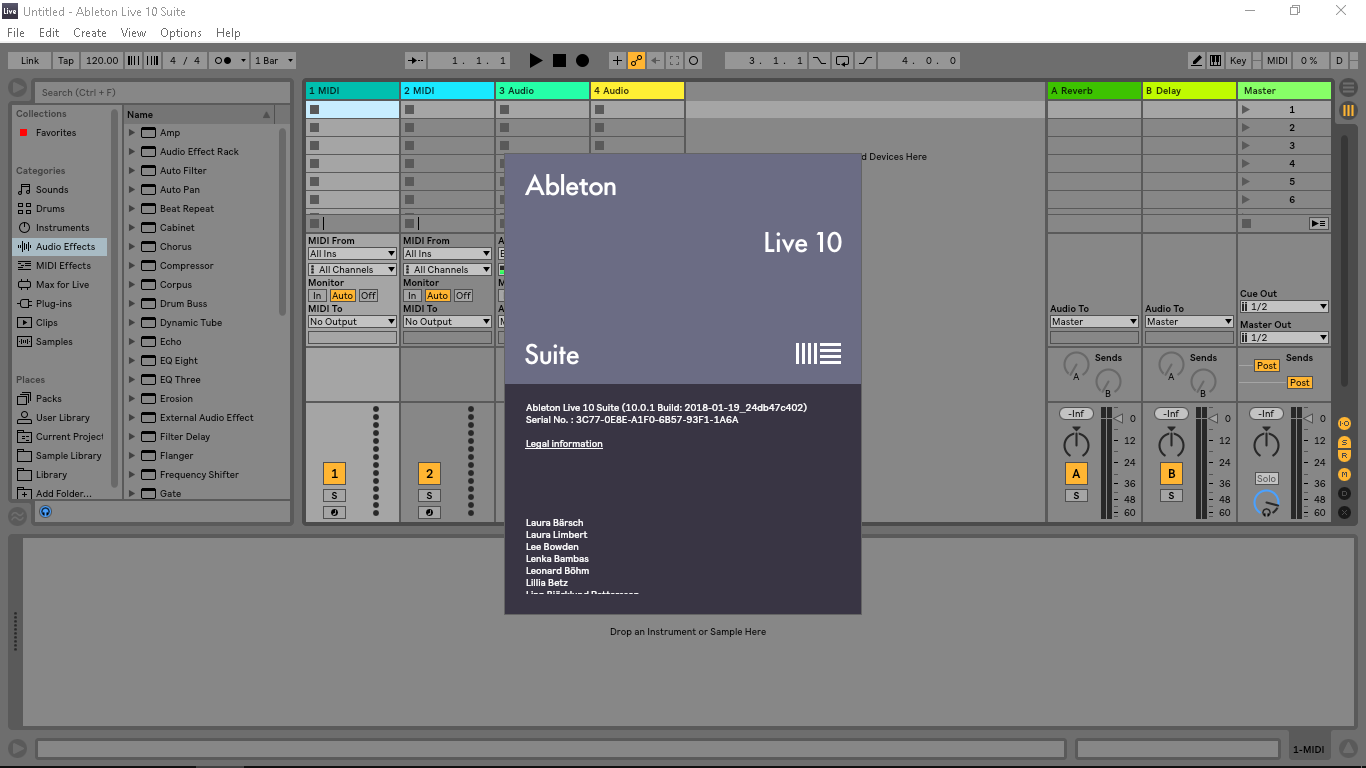Adjust the Master Preview/Cue volume knob

click(x=1267, y=504)
